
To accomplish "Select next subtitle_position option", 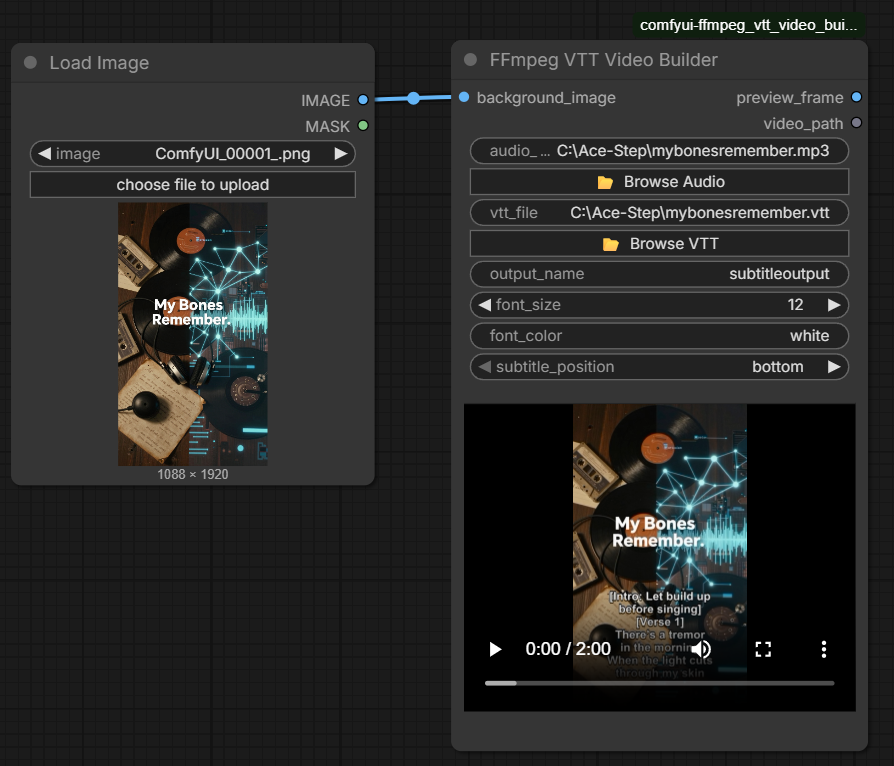I will 834,367.
